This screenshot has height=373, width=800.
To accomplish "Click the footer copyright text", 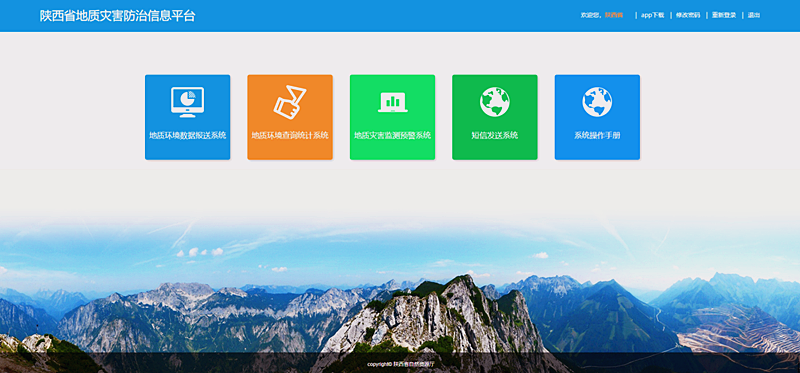I will (x=400, y=364).
